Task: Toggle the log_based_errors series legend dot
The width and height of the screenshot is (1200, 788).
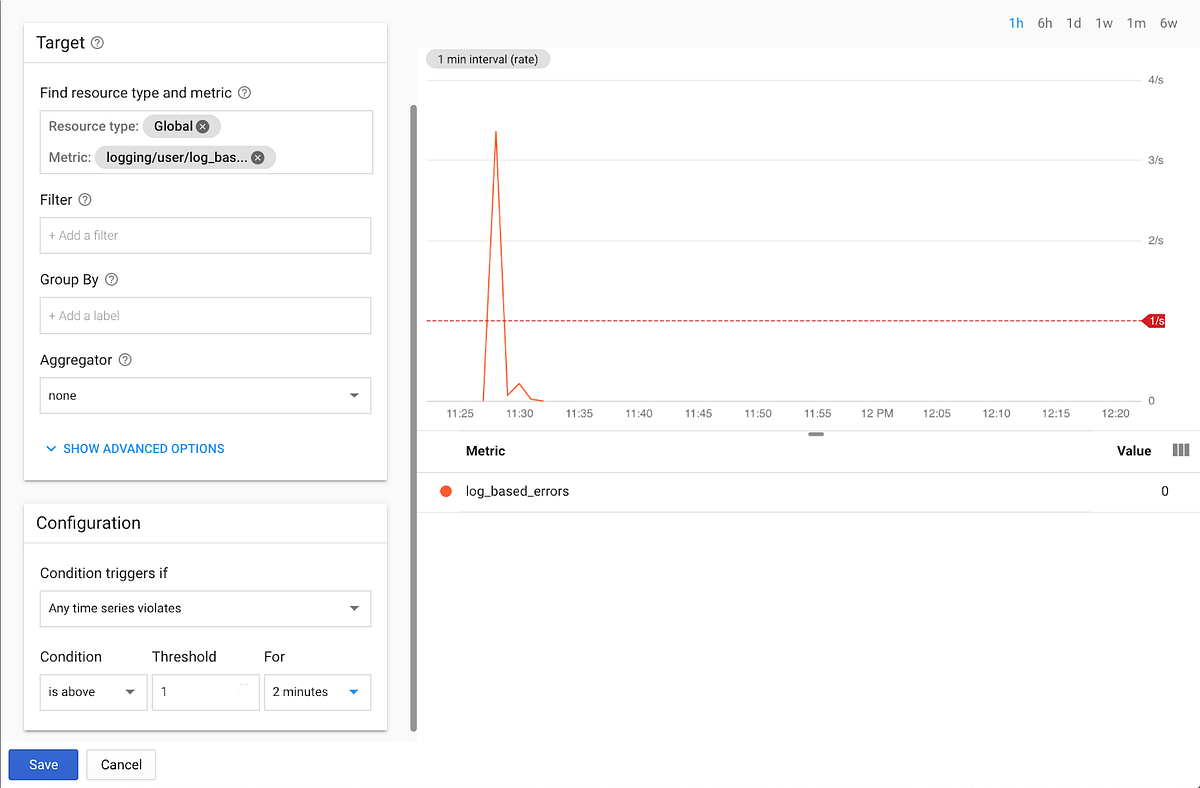Action: [x=445, y=491]
